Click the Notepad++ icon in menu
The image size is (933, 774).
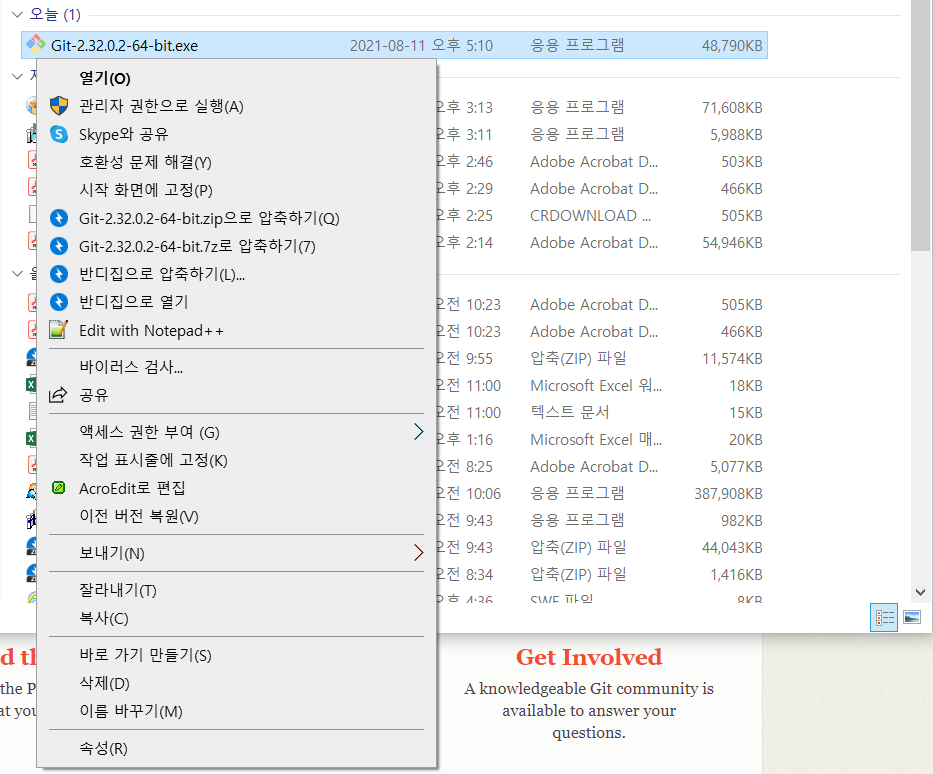pos(59,330)
